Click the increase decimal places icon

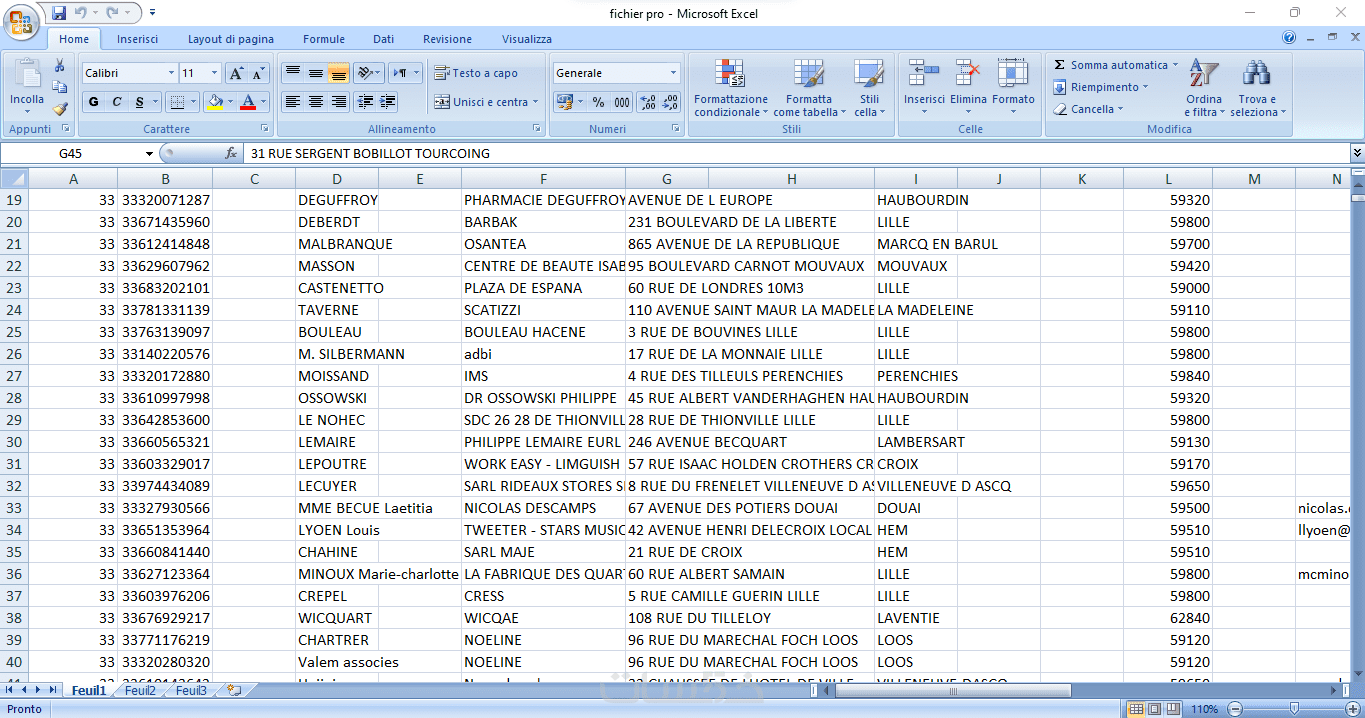click(647, 102)
